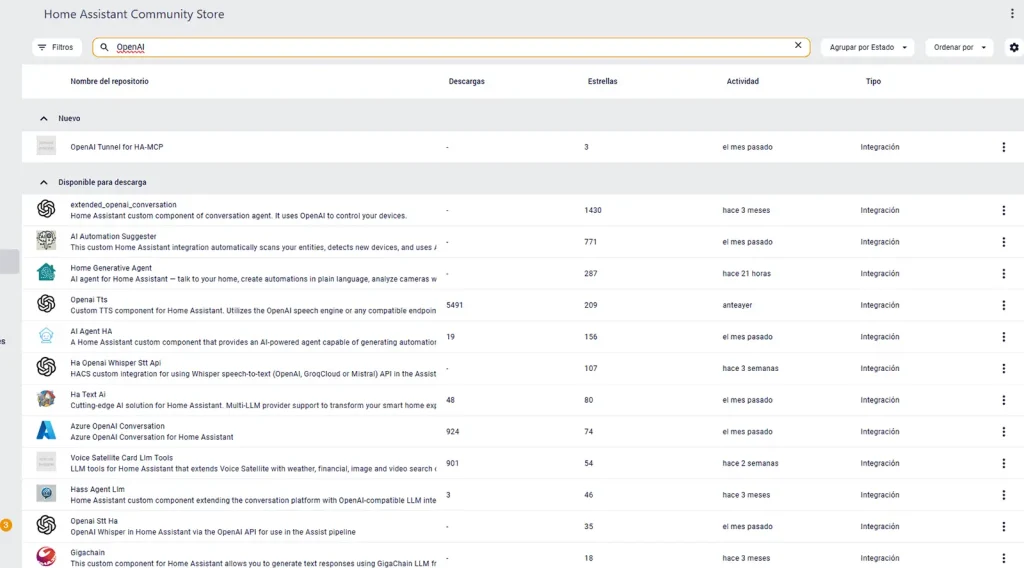Open table settings gear icon

point(1014,47)
